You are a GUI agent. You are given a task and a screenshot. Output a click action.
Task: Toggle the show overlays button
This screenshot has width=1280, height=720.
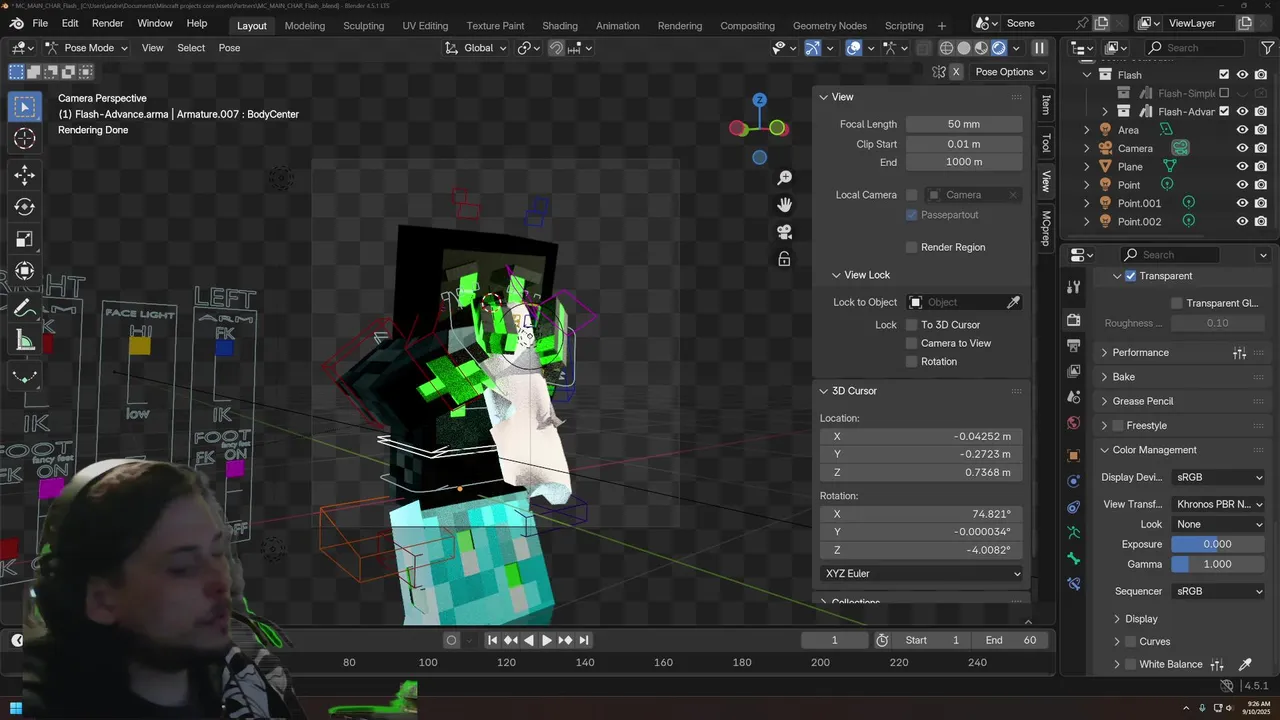pos(853,48)
